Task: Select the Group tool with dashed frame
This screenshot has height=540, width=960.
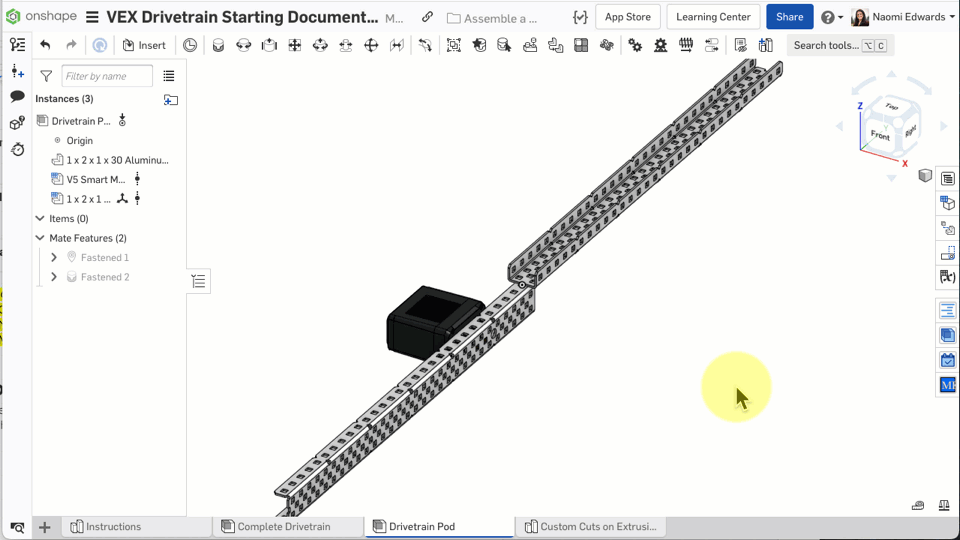Action: coord(454,45)
